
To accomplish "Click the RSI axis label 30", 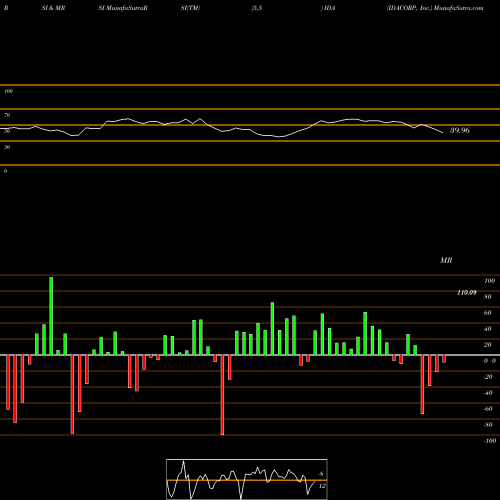I will click(7, 147).
